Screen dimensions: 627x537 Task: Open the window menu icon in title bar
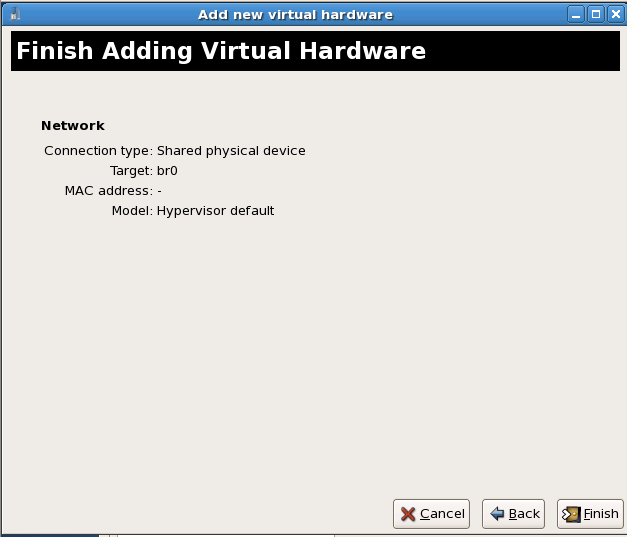[14, 14]
